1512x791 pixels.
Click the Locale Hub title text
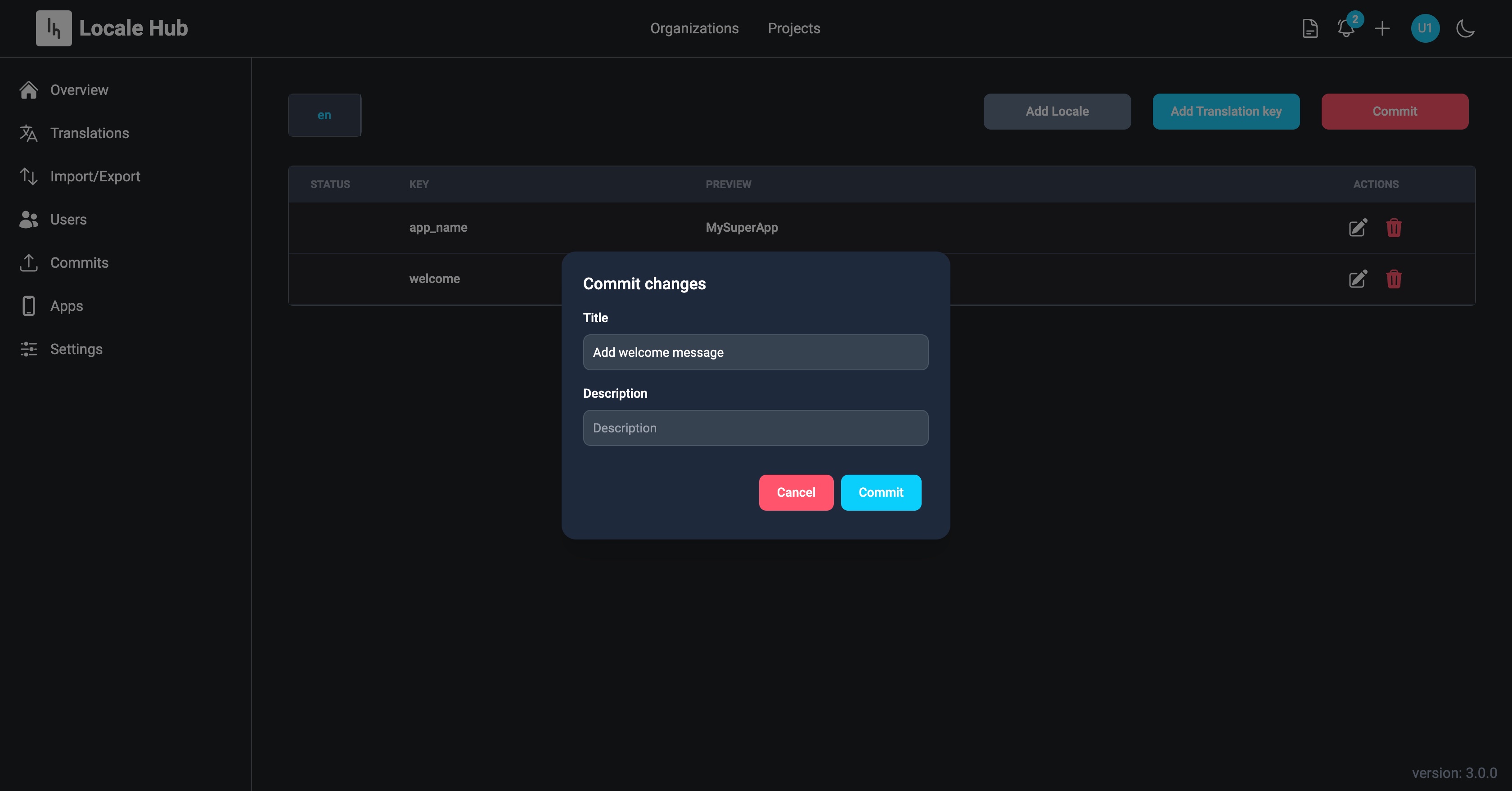pos(133,28)
